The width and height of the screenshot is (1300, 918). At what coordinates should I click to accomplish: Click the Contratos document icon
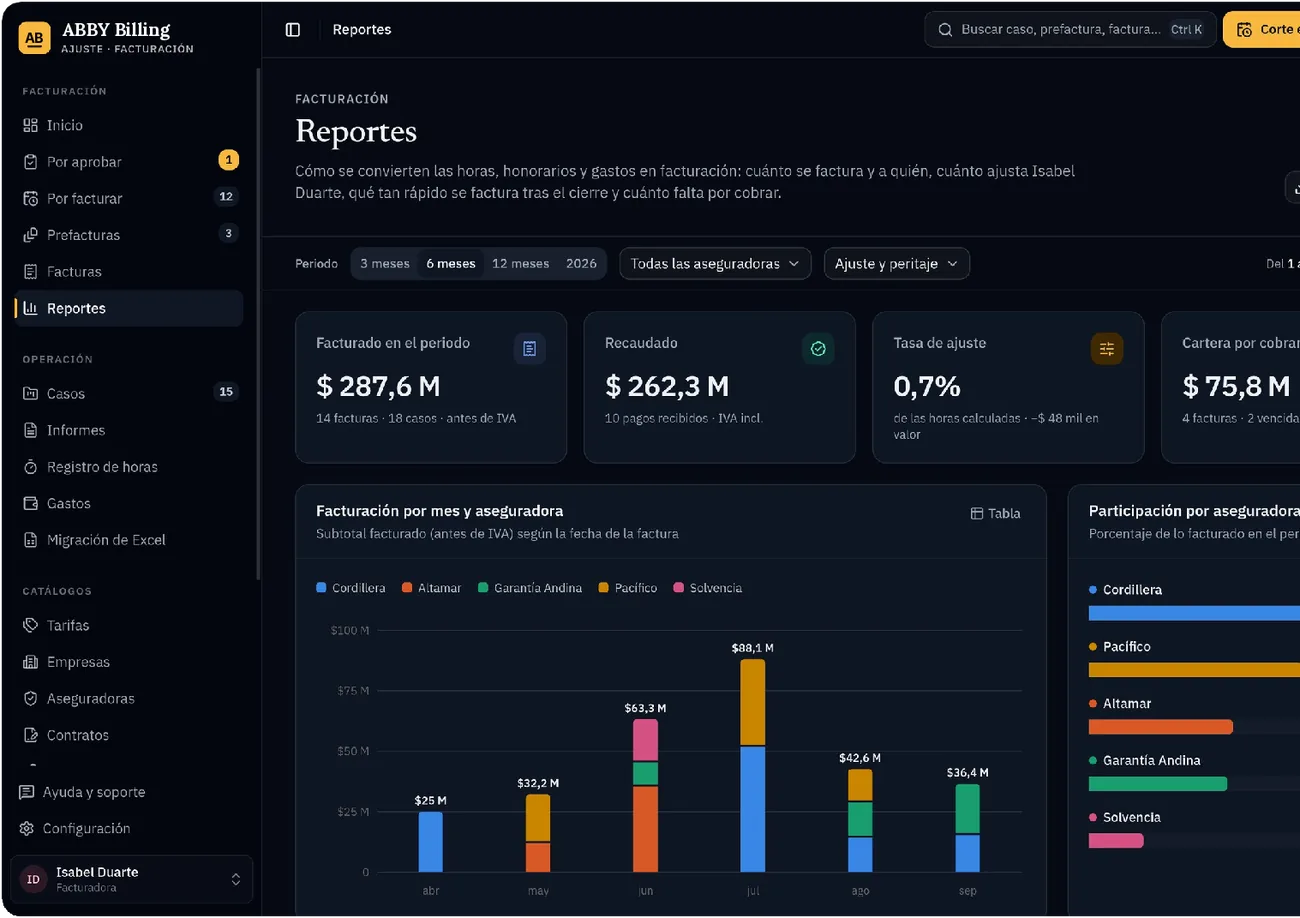click(30, 735)
